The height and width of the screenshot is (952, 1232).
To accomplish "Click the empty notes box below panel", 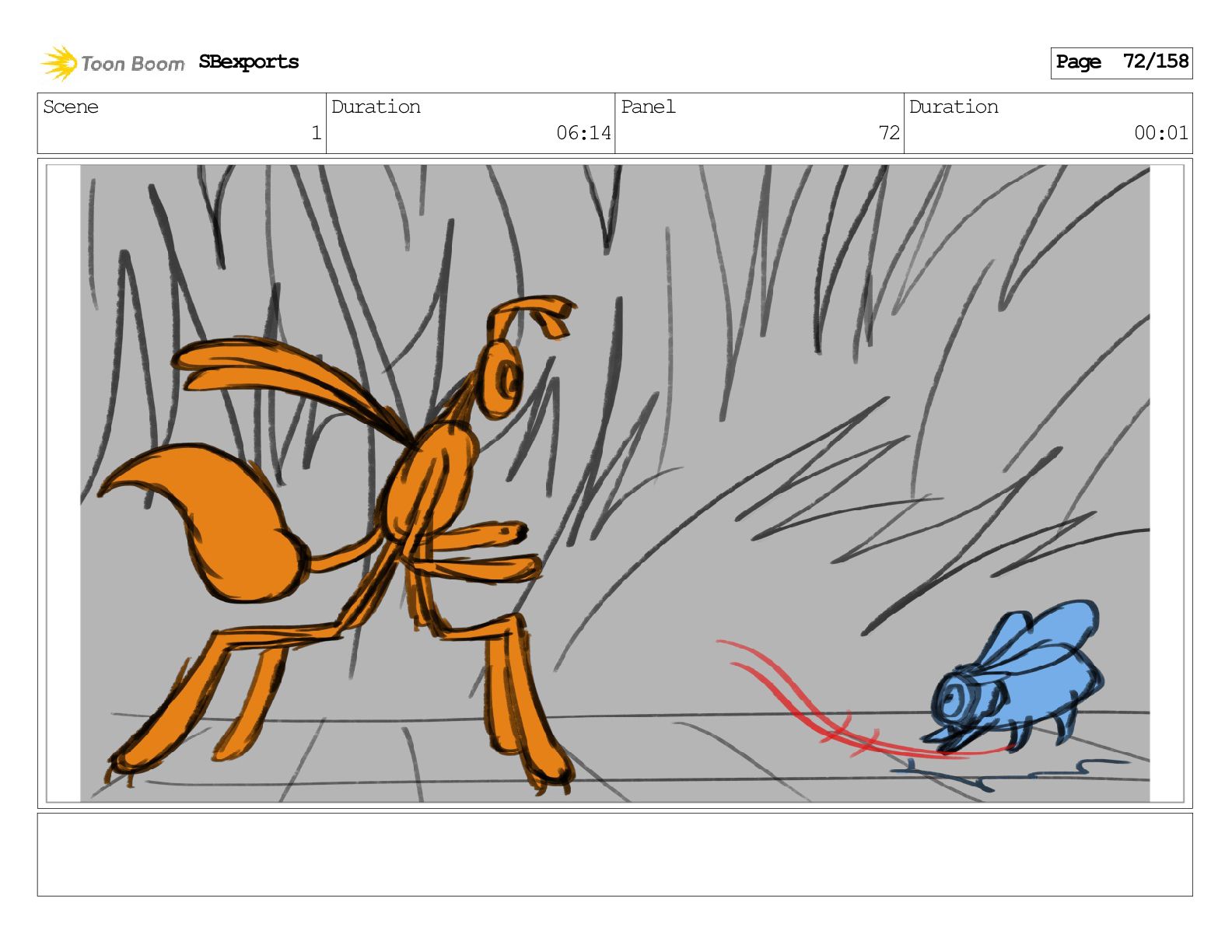I will point(614,855).
